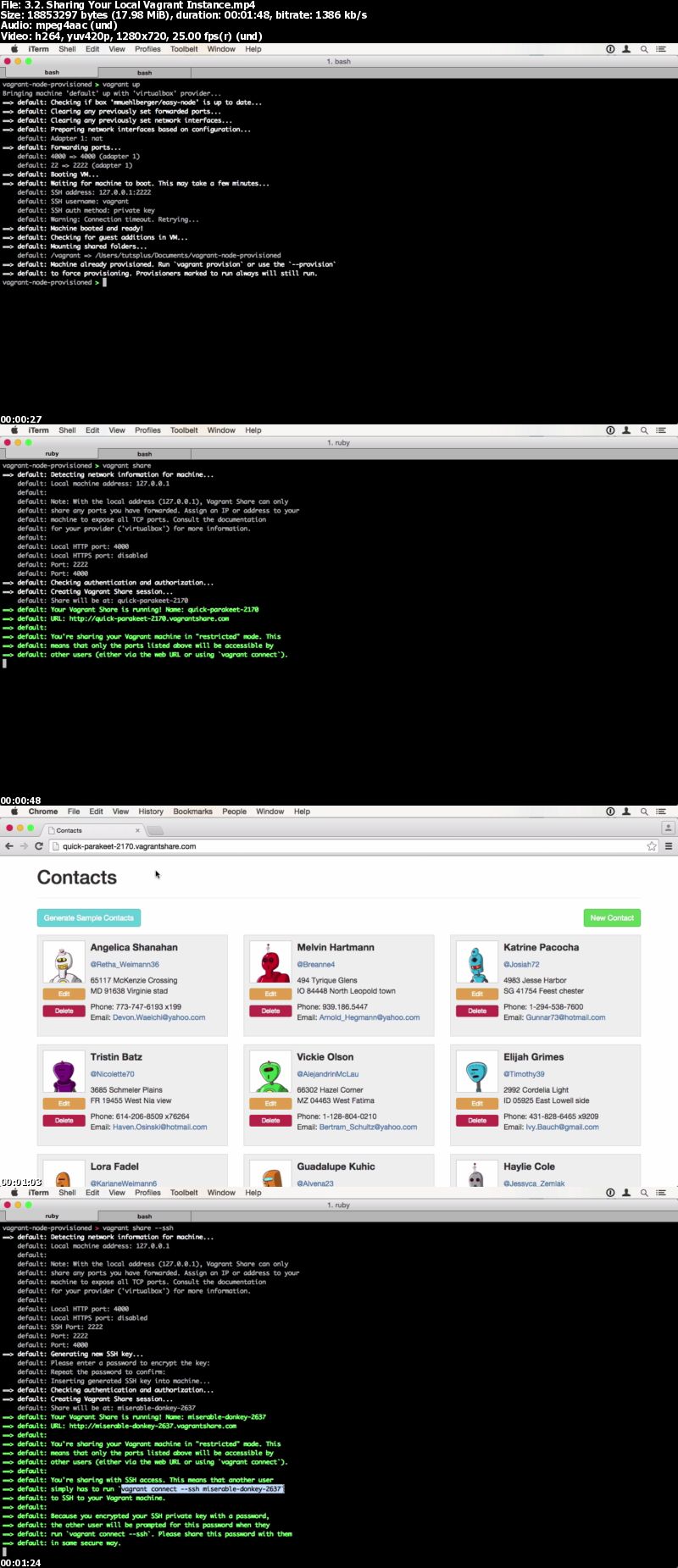This screenshot has width=678, height=1568.
Task: Click Katrine Pacocha's blue robot avatar
Action: pos(477,962)
